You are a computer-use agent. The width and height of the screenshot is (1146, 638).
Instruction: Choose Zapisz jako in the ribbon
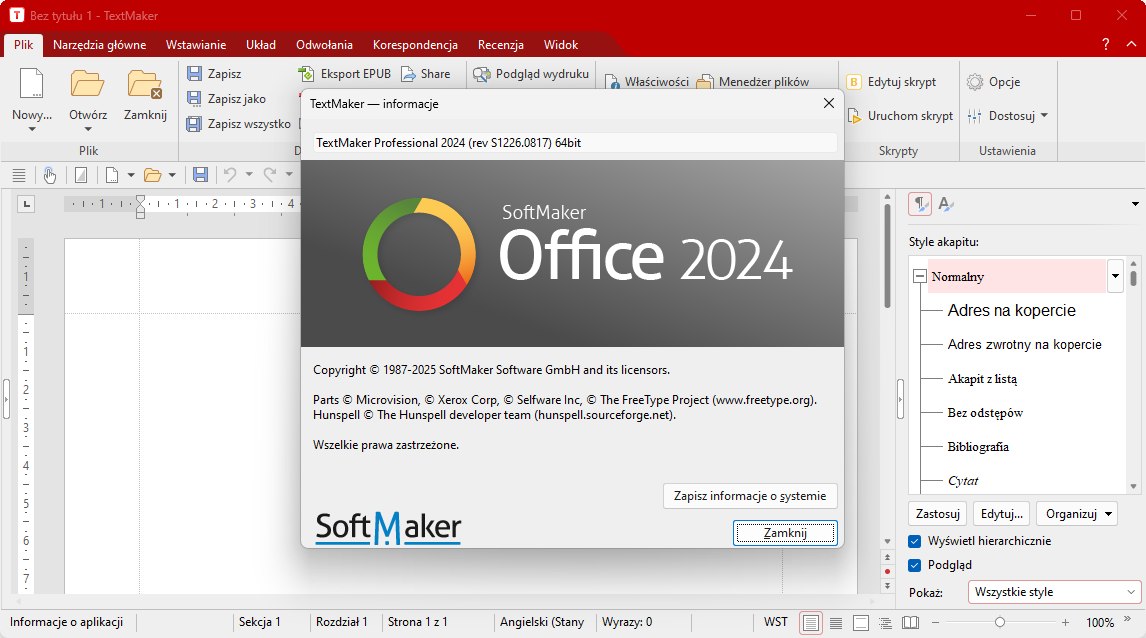click(x=227, y=99)
